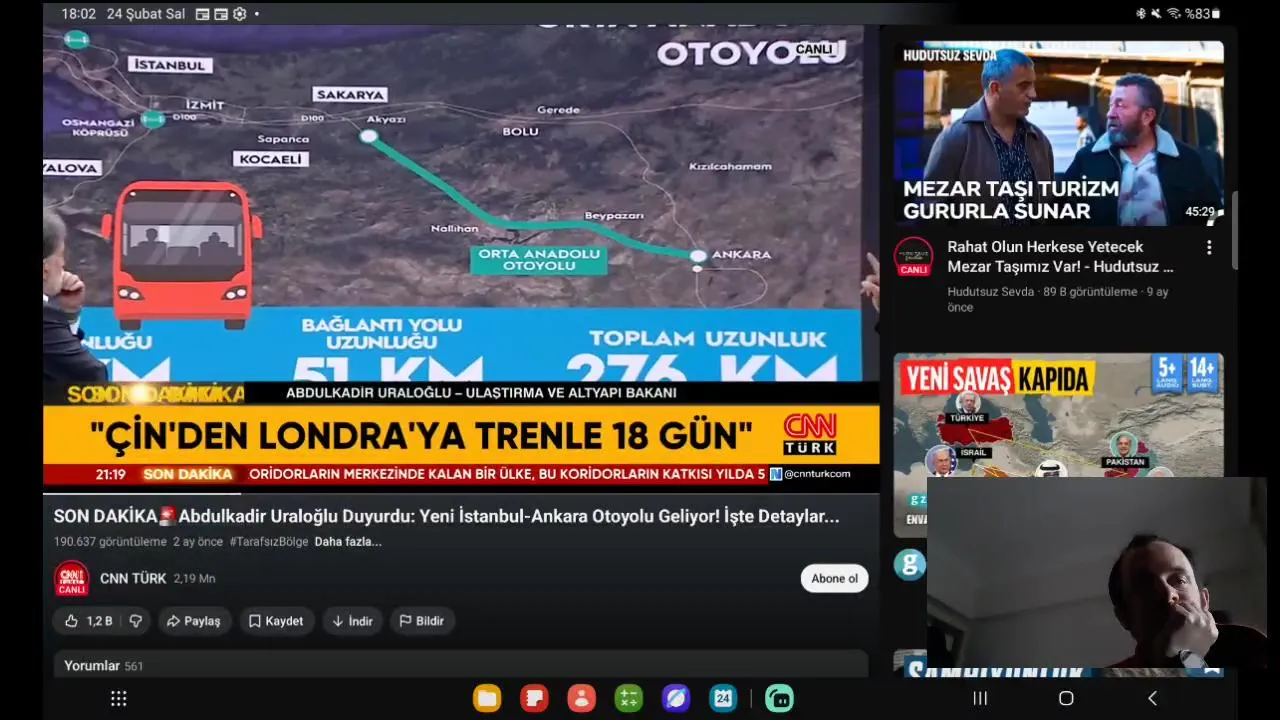
Task: Share the video via Paylaş
Action: (194, 621)
